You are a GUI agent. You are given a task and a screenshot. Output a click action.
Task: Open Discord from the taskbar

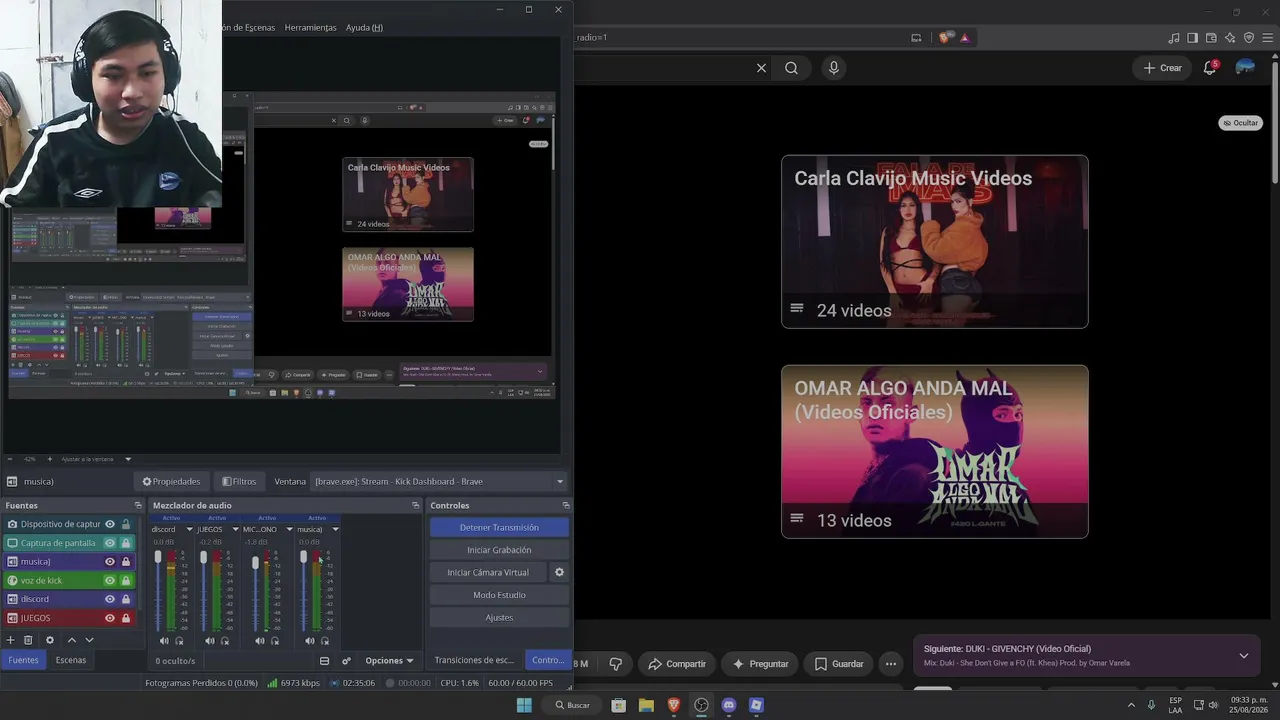(x=729, y=705)
